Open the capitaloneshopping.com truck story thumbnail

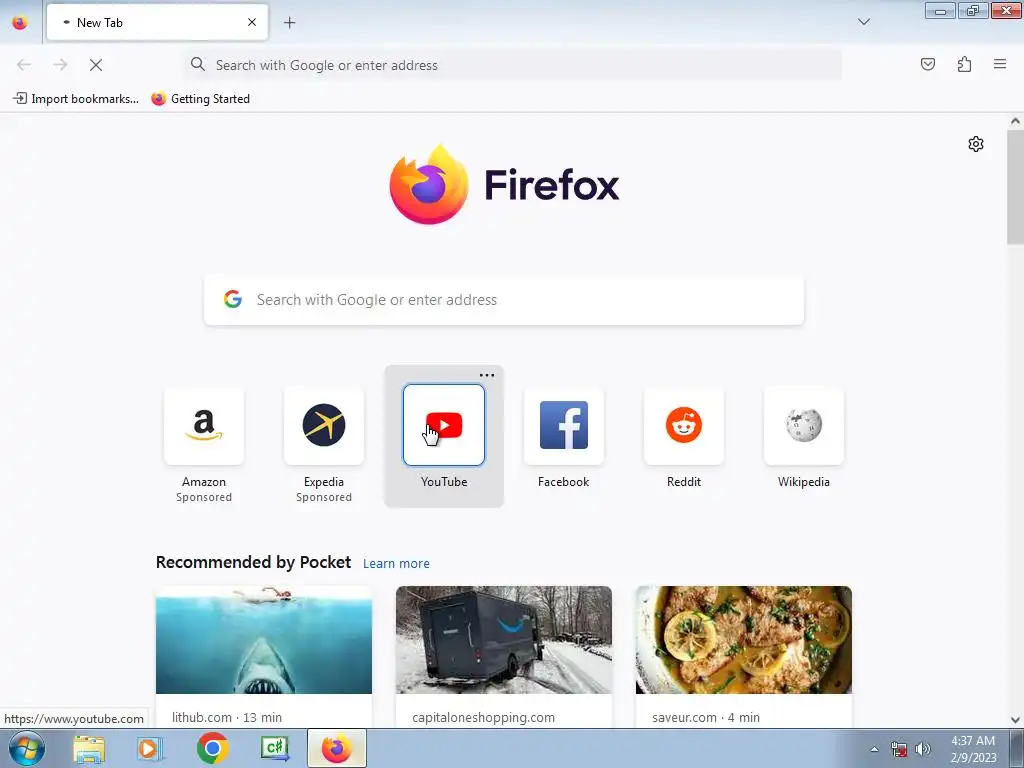coord(504,640)
